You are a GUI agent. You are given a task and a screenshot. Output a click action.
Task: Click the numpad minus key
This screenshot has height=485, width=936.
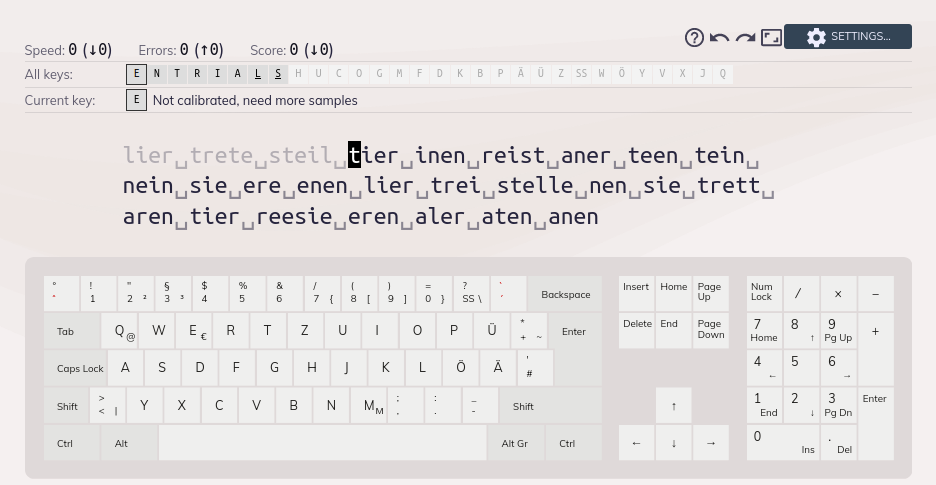point(875,294)
